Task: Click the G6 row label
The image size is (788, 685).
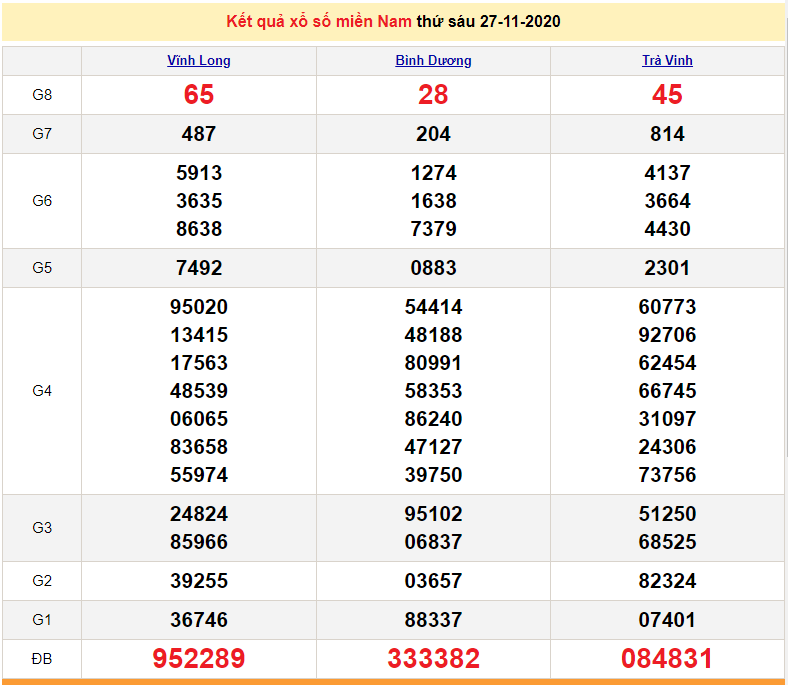Action: pyautogui.click(x=42, y=201)
